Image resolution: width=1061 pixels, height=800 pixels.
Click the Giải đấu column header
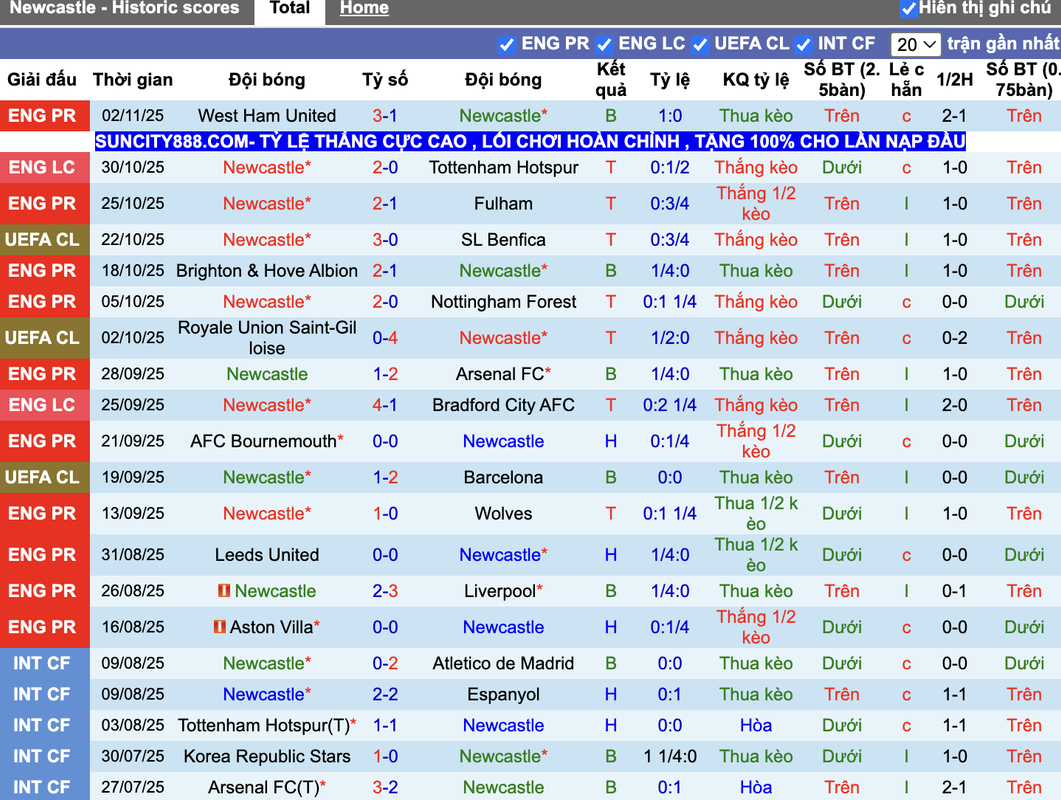42,80
